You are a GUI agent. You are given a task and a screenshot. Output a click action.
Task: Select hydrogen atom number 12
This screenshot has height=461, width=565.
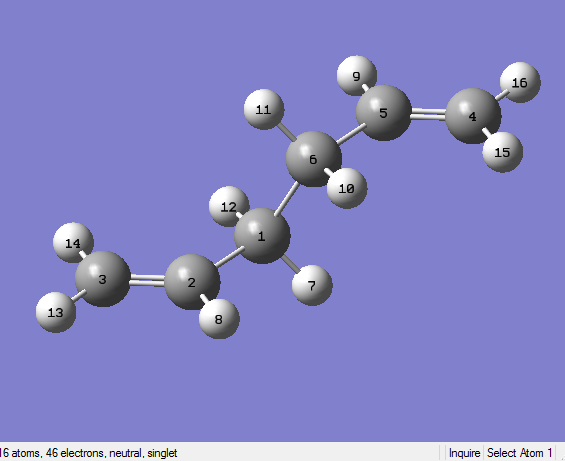(229, 207)
